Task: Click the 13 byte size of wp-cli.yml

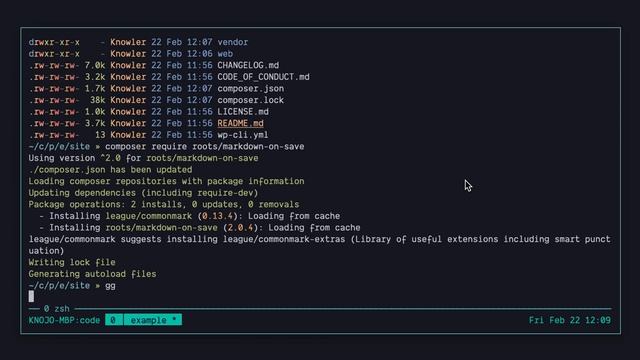Action: point(100,135)
